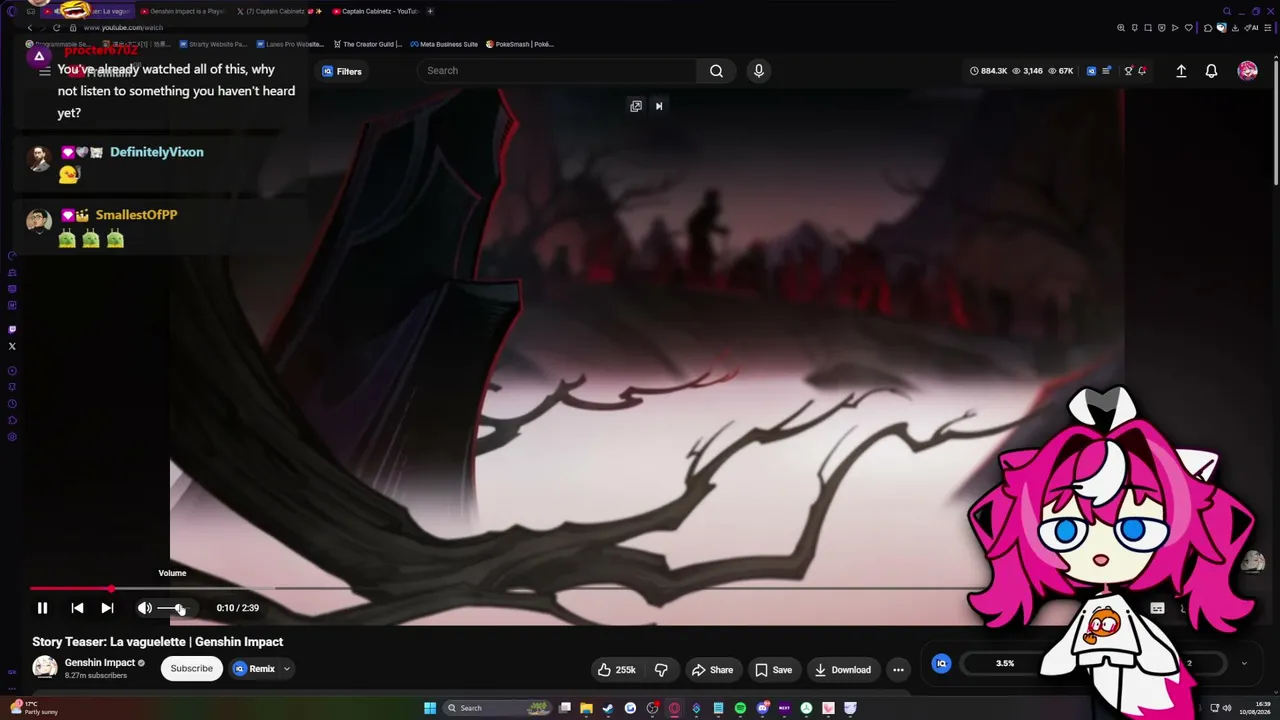
Task: Click the zoom magnifier icon in browser toolbar
Action: pyautogui.click(x=1121, y=28)
